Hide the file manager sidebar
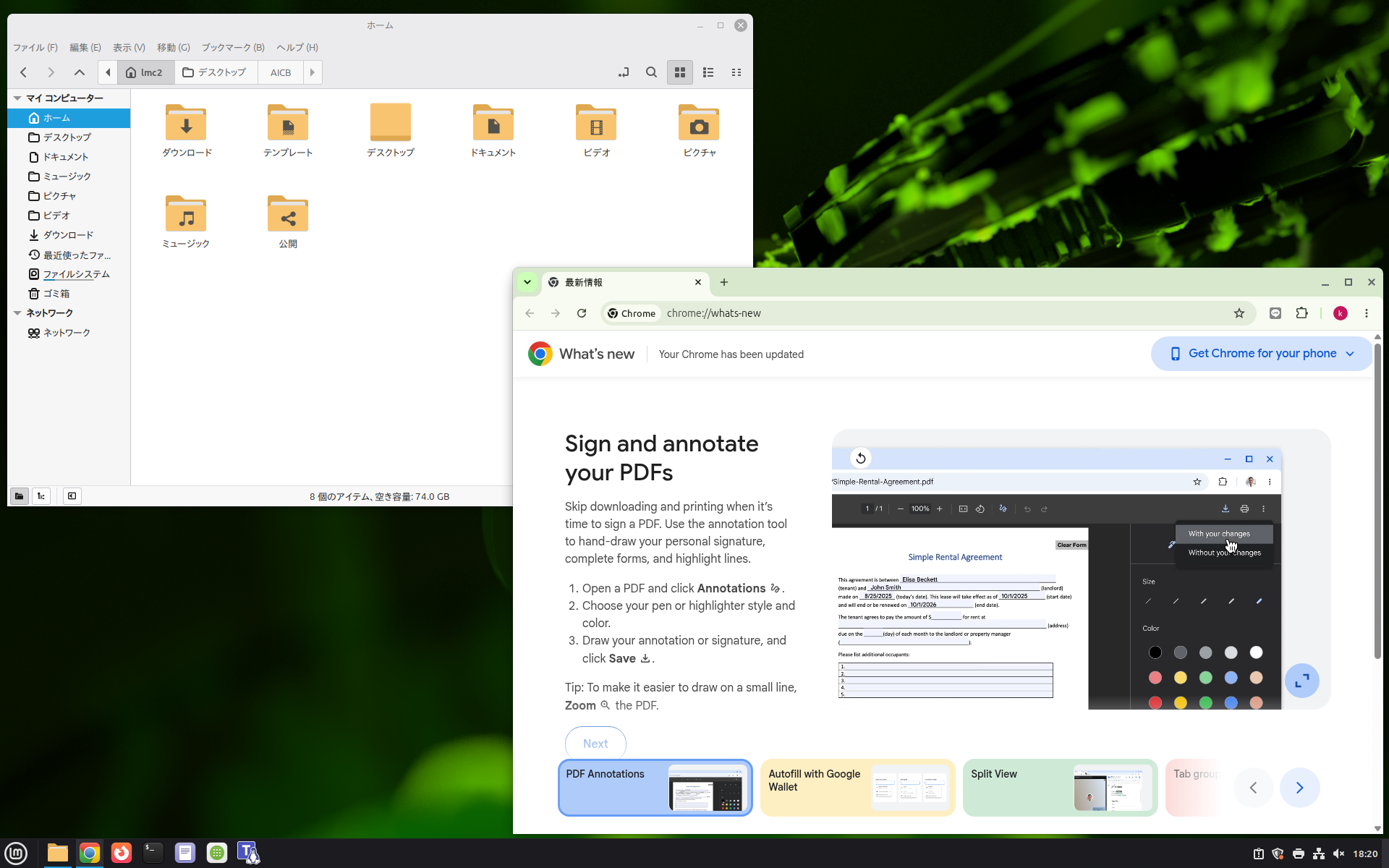 pyautogui.click(x=72, y=496)
